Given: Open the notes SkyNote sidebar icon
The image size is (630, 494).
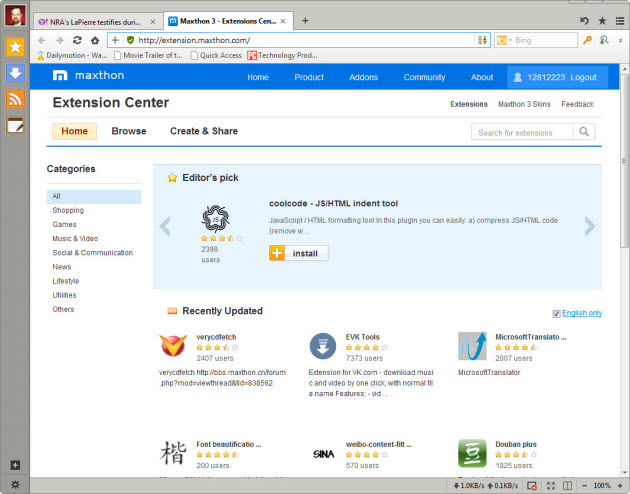Looking at the screenshot, I should 15,125.
